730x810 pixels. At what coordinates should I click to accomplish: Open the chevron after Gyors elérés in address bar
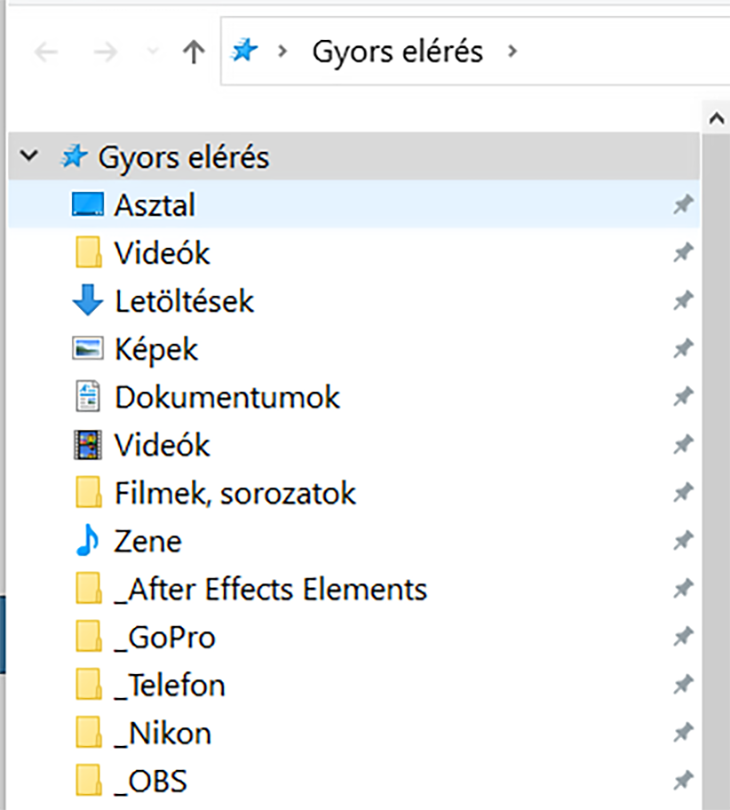[x=512, y=51]
